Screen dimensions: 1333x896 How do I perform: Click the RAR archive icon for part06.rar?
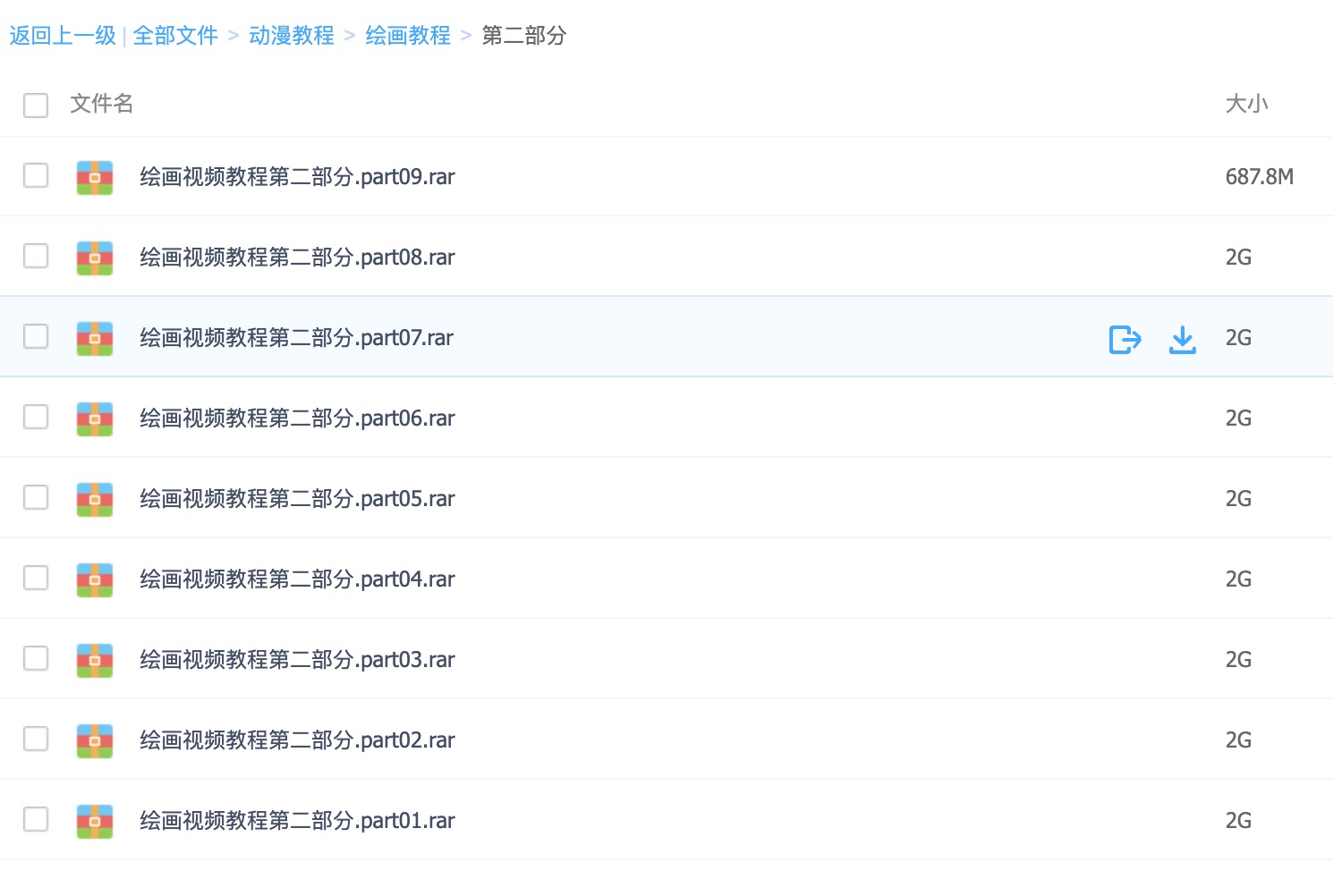[x=95, y=418]
